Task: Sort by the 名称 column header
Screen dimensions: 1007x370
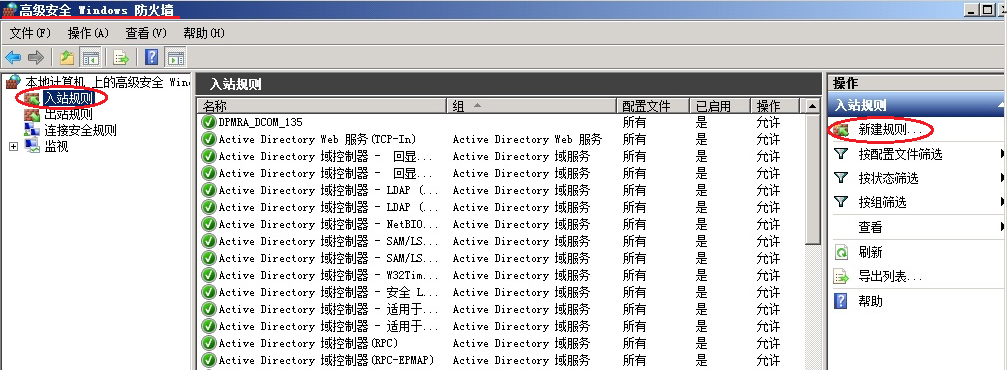Action: point(322,106)
